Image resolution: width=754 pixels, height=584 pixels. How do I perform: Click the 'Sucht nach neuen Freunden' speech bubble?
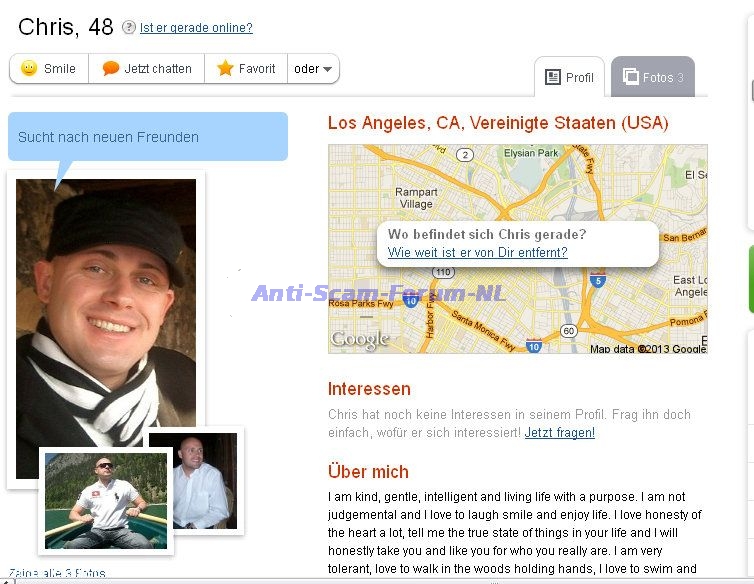(x=147, y=137)
